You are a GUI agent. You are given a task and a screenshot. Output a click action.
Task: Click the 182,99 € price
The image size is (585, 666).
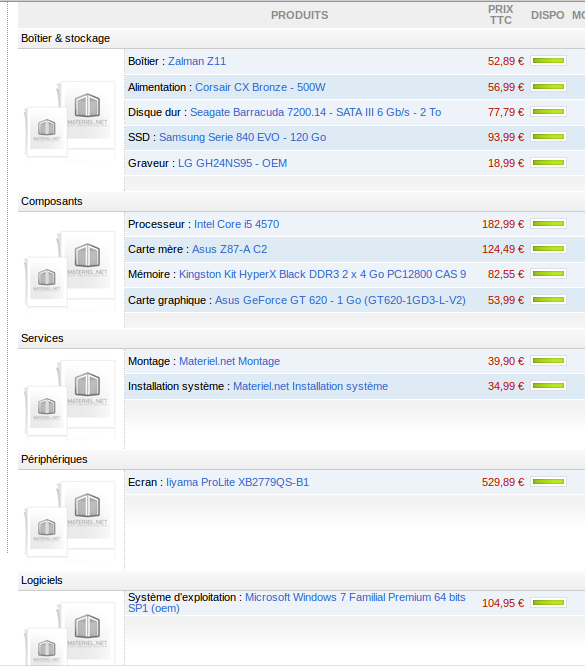(x=503, y=224)
